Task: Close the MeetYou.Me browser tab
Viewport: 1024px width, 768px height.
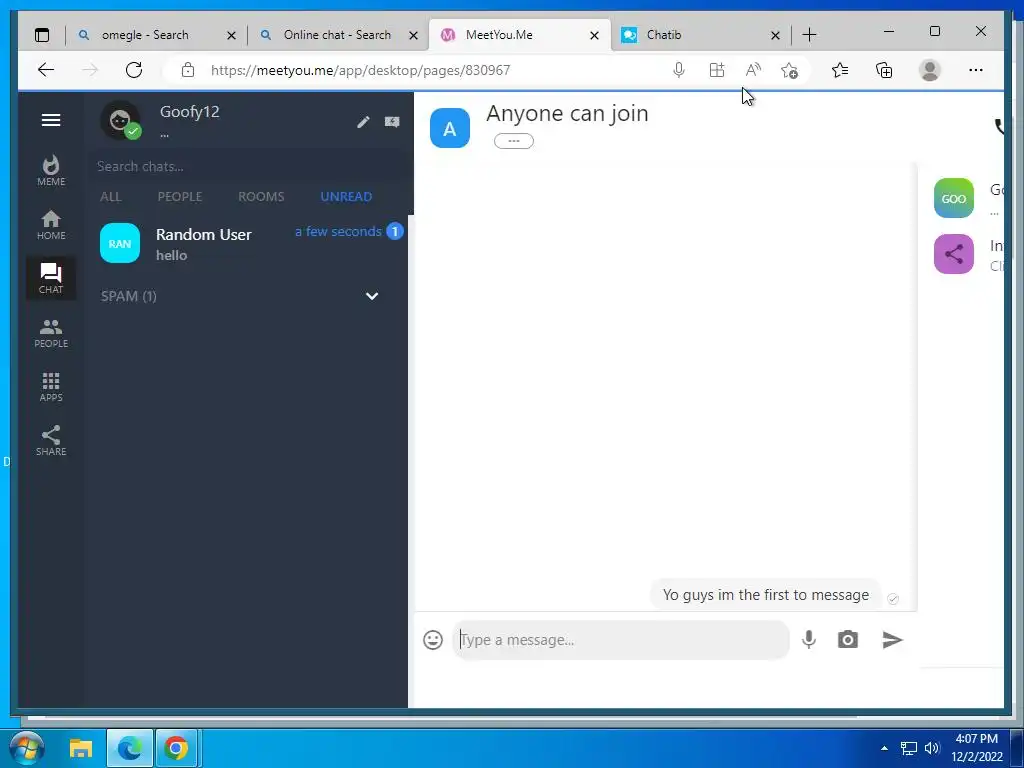Action: (x=594, y=35)
